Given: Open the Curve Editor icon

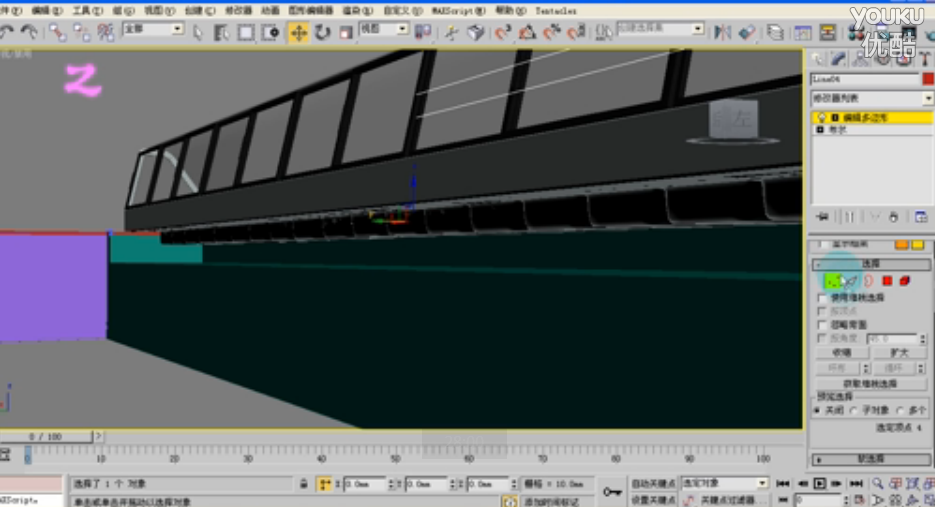Looking at the screenshot, I should (803, 32).
